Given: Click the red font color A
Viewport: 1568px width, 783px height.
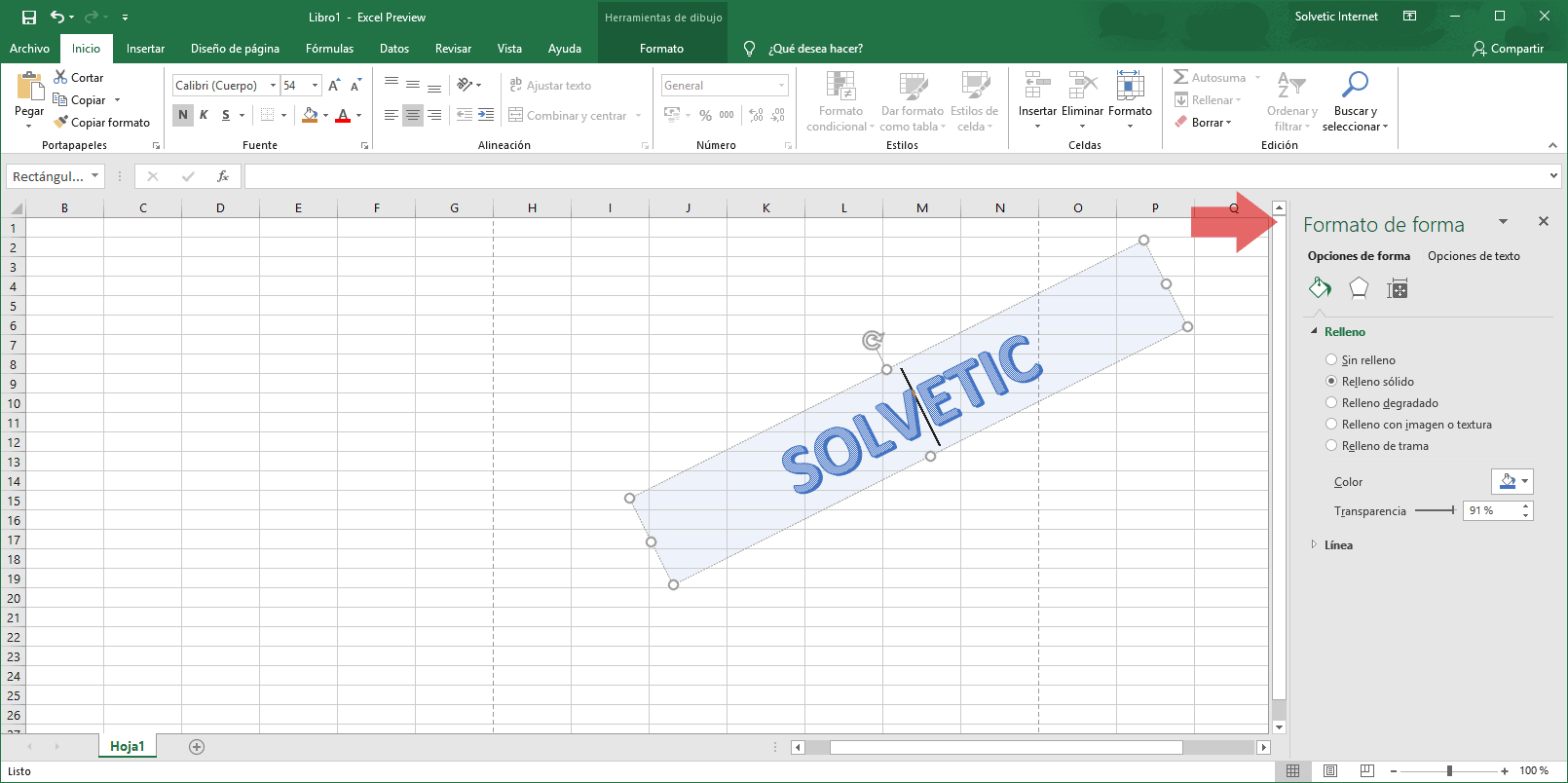Looking at the screenshot, I should pyautogui.click(x=343, y=115).
